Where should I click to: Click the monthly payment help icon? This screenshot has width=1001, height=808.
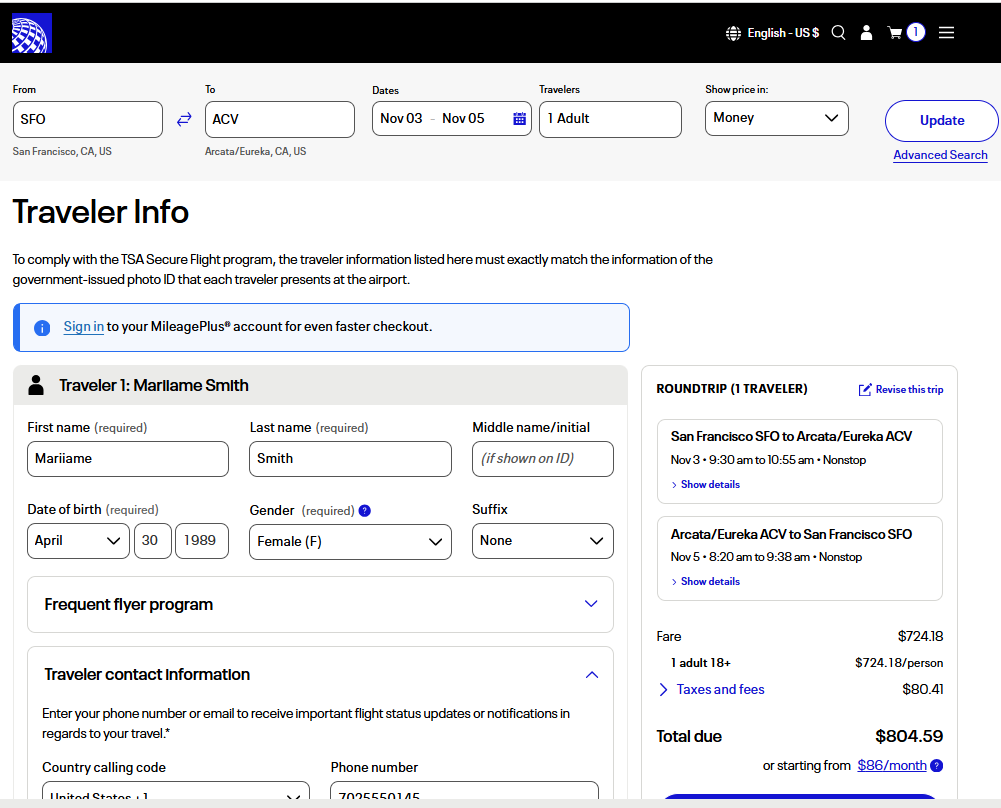(936, 766)
